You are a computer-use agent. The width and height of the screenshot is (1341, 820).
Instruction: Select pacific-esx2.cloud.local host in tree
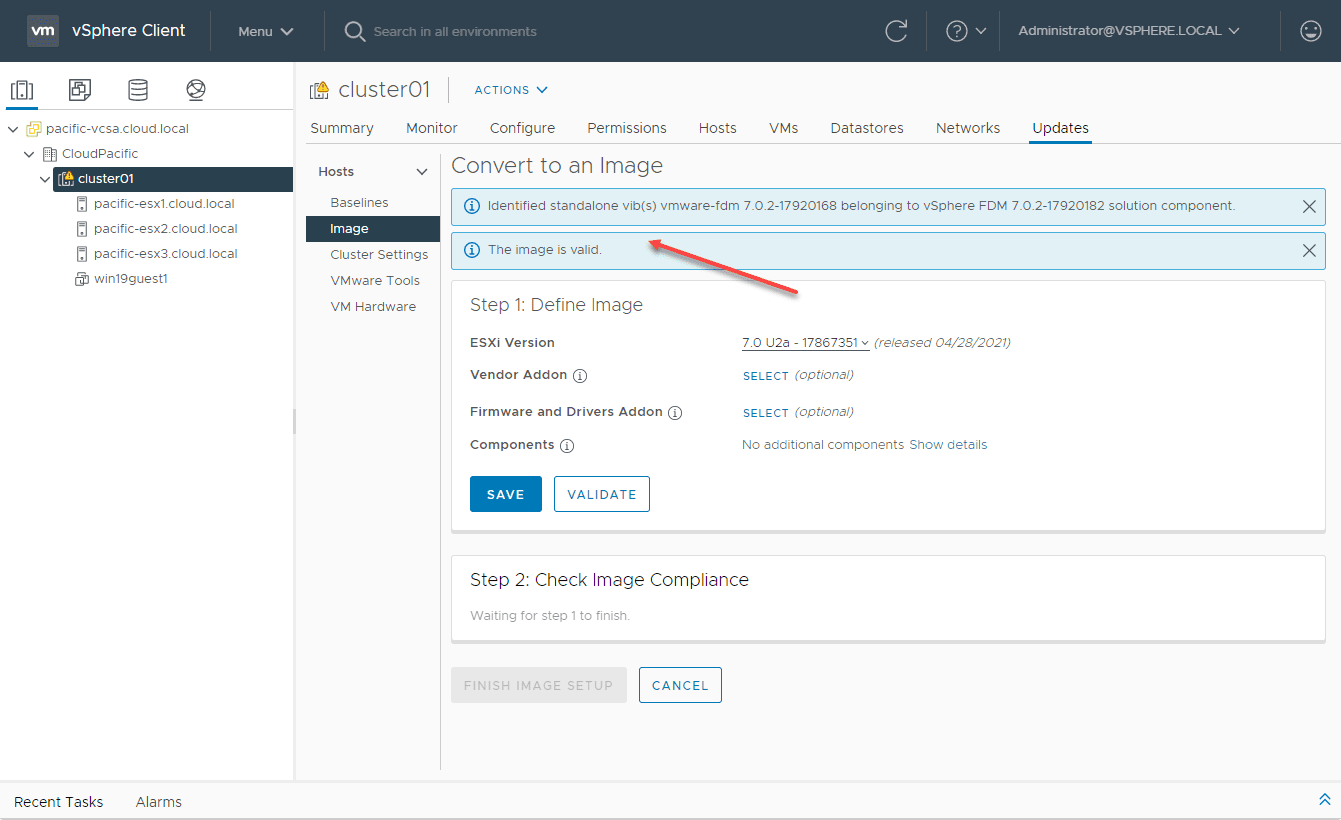165,229
